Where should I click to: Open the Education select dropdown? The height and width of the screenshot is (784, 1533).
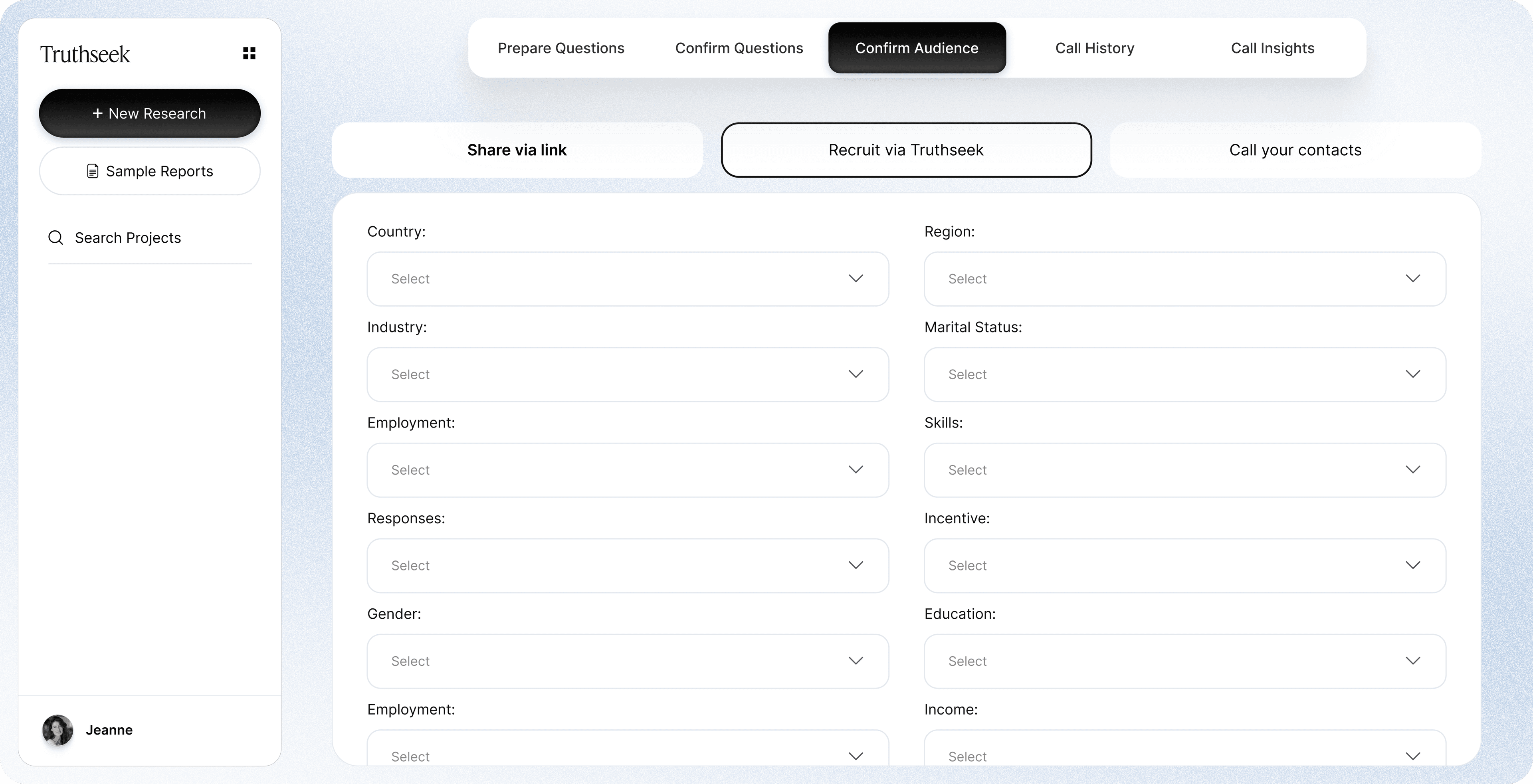(1184, 661)
